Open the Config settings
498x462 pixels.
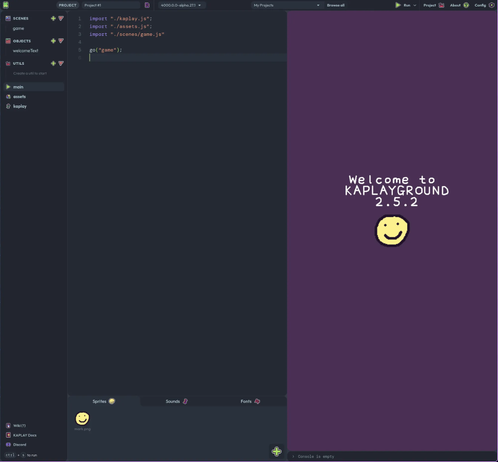(x=484, y=5)
